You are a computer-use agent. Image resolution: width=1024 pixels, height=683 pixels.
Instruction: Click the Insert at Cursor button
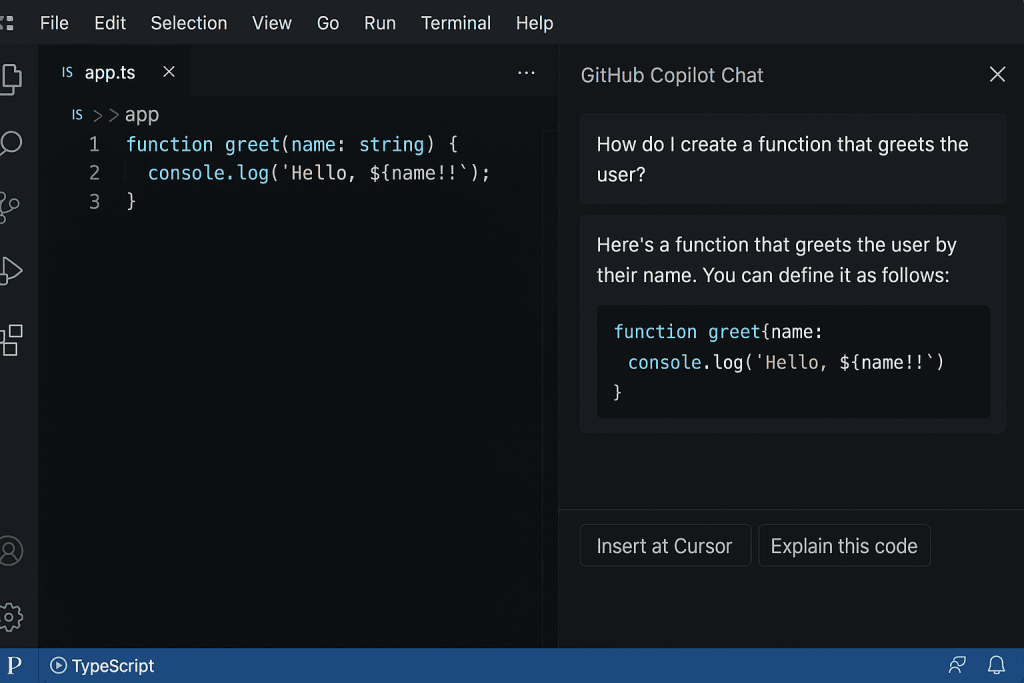tap(664, 545)
